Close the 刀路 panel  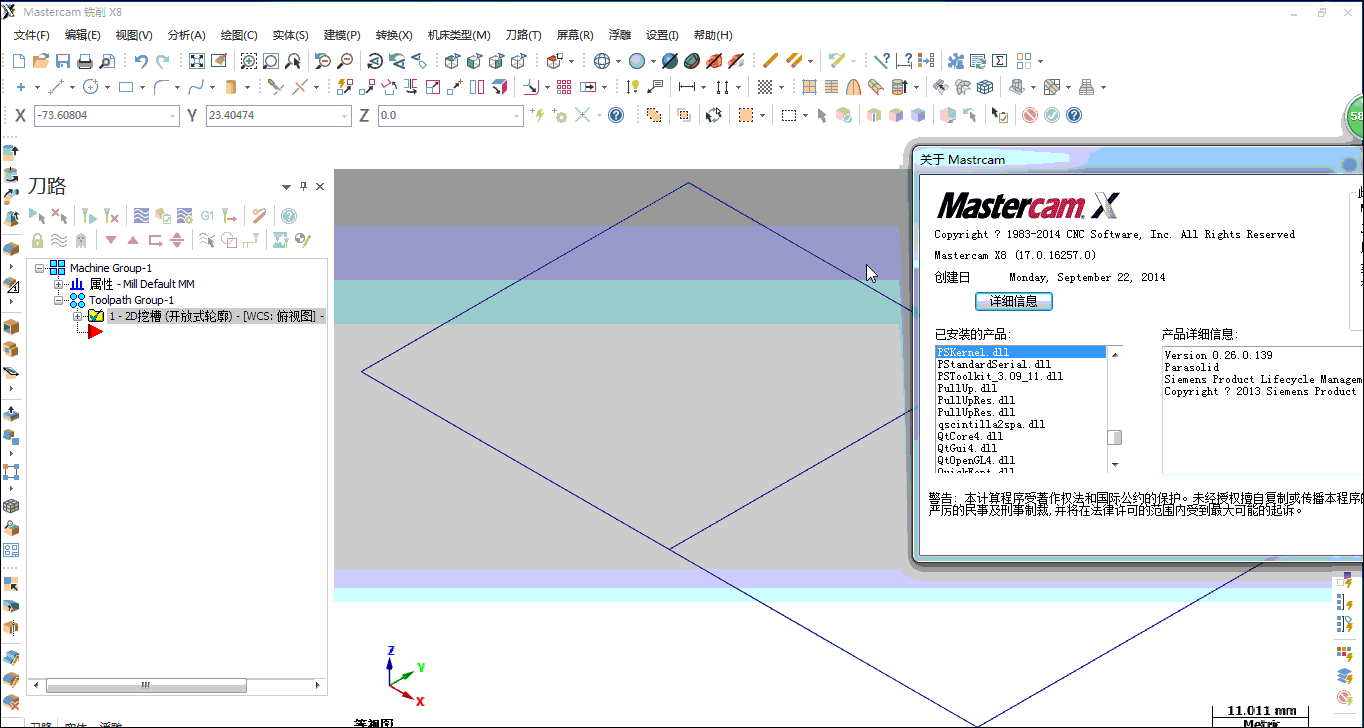pos(320,186)
